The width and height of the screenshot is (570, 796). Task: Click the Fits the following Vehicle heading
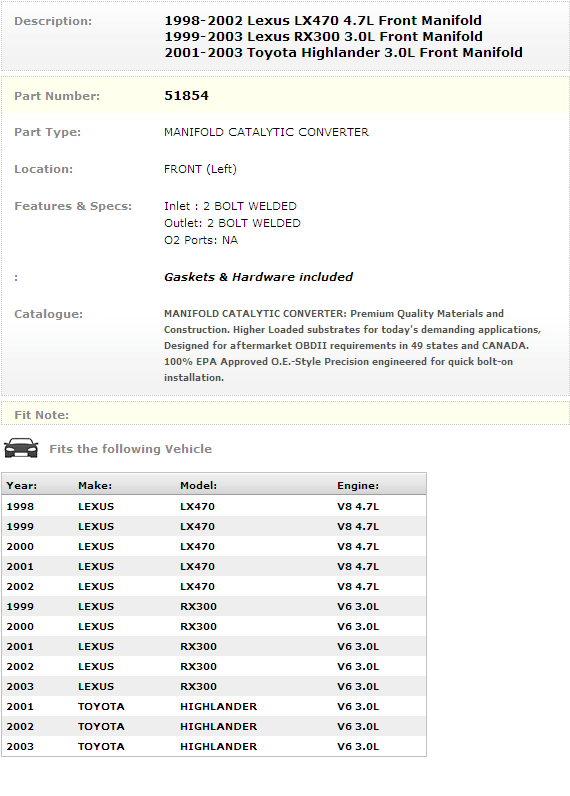click(130, 449)
